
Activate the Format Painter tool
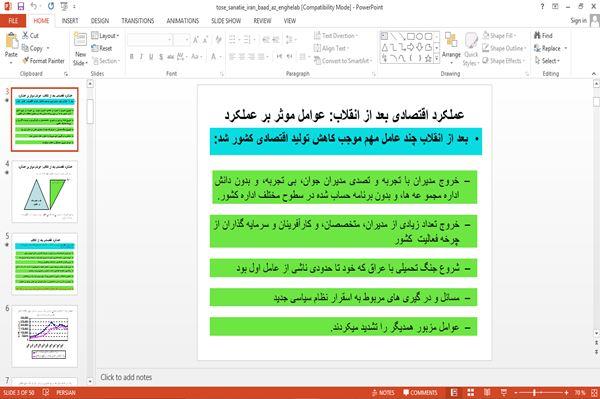coord(43,60)
